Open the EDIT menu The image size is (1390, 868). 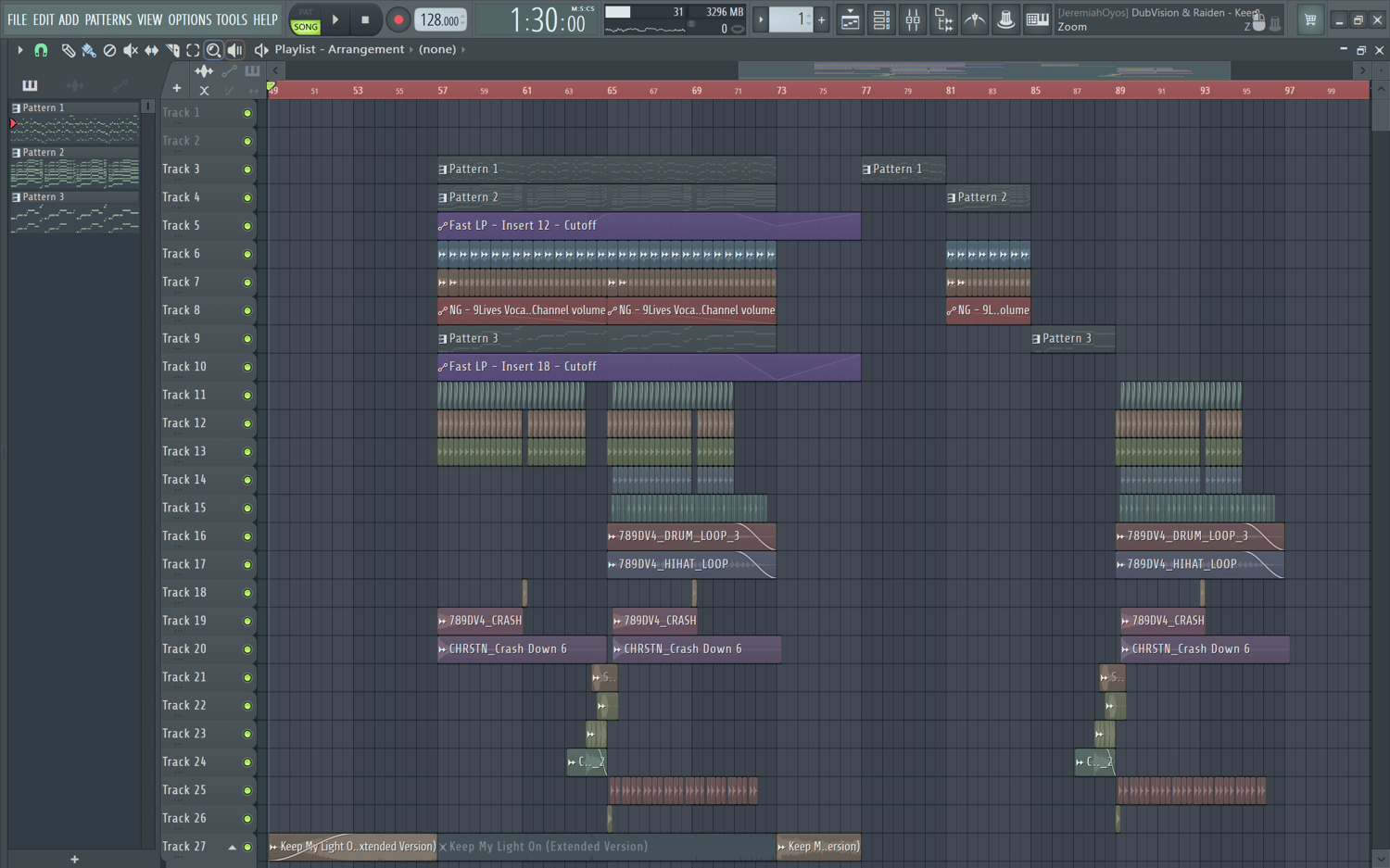[44, 19]
